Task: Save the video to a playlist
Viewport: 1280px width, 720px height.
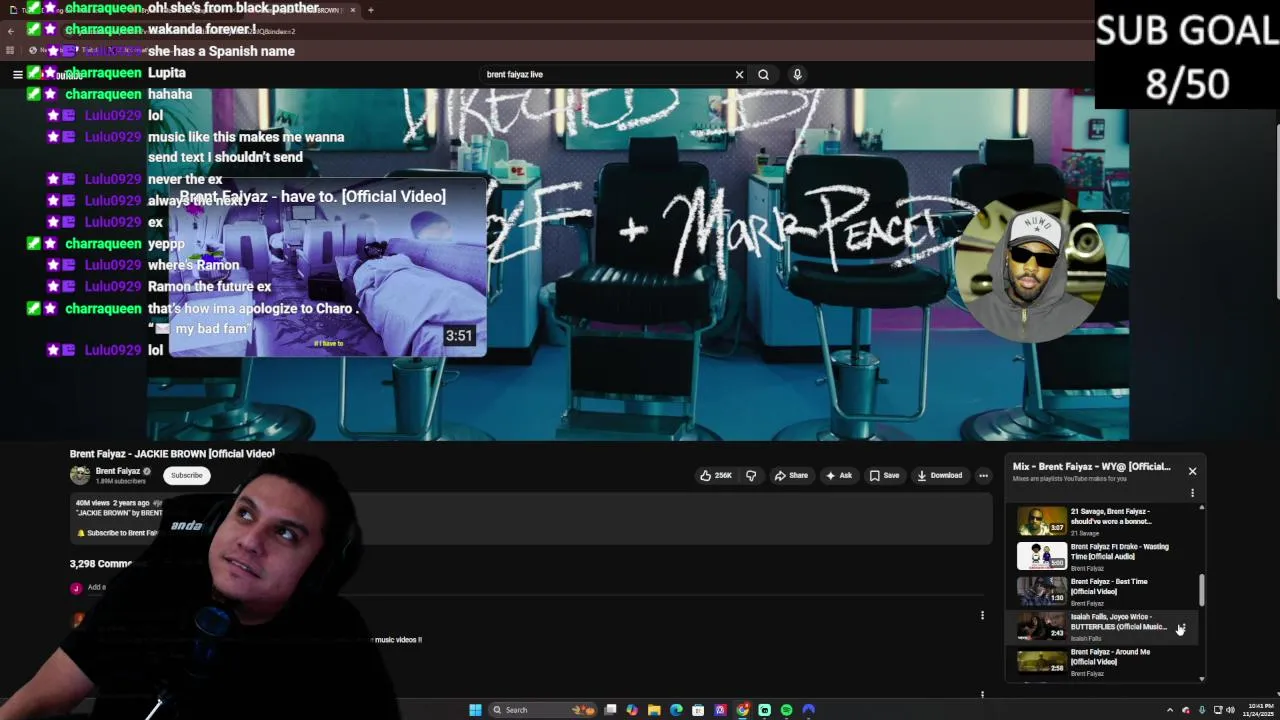Action: [x=884, y=475]
